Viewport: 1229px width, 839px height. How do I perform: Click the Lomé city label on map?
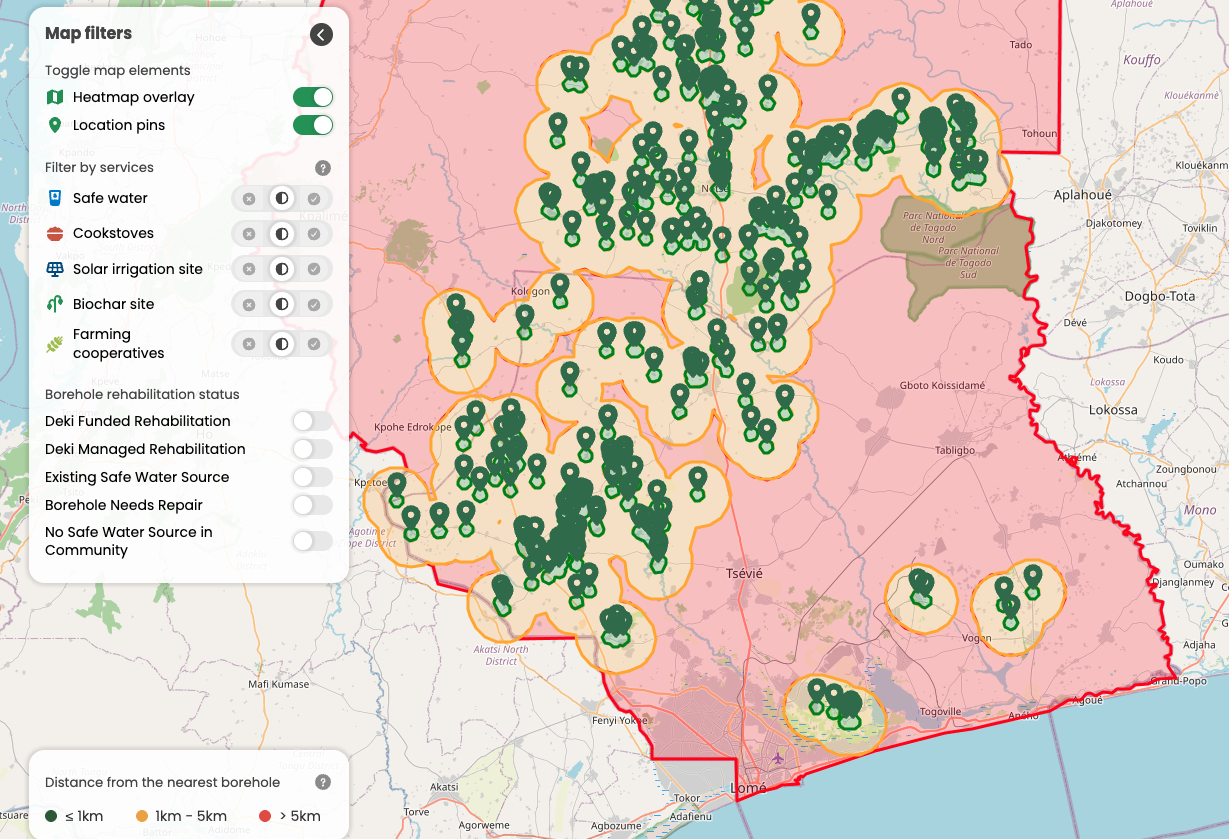[x=749, y=788]
